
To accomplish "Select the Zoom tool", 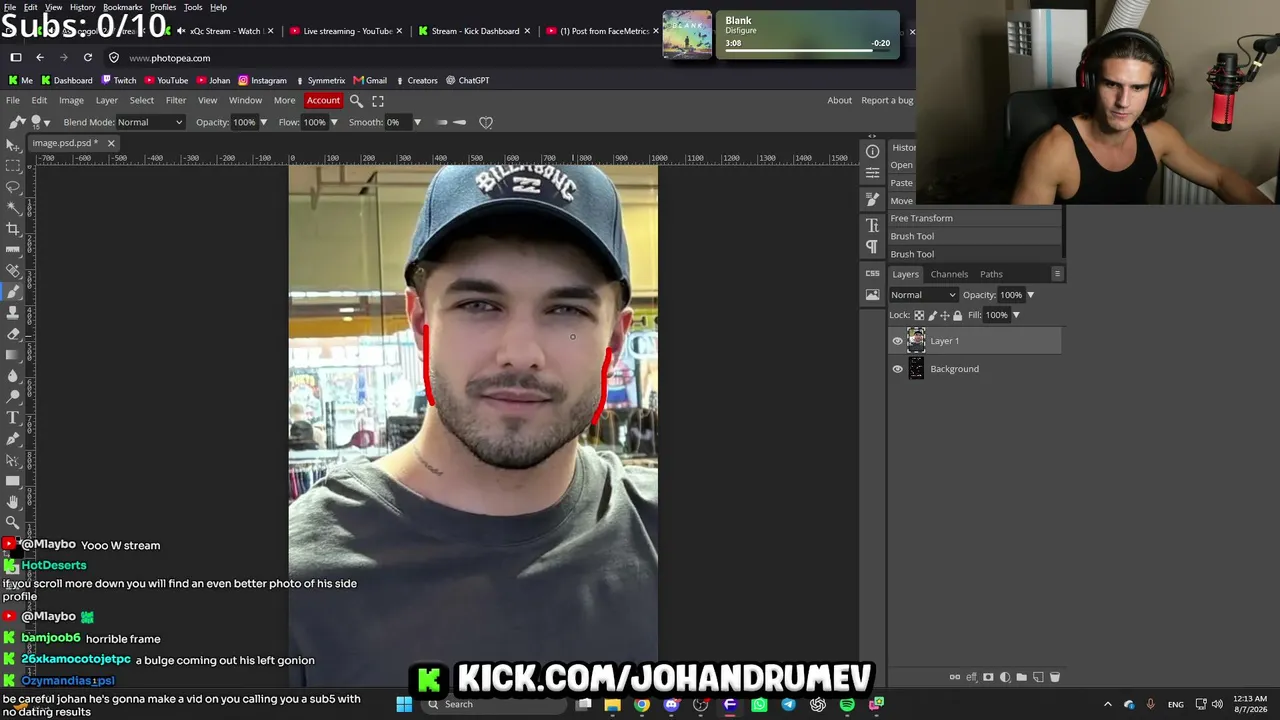I will [x=13, y=522].
